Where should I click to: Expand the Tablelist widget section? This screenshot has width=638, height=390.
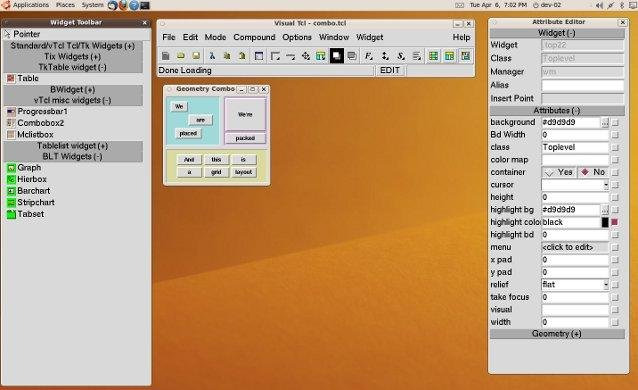point(73,145)
